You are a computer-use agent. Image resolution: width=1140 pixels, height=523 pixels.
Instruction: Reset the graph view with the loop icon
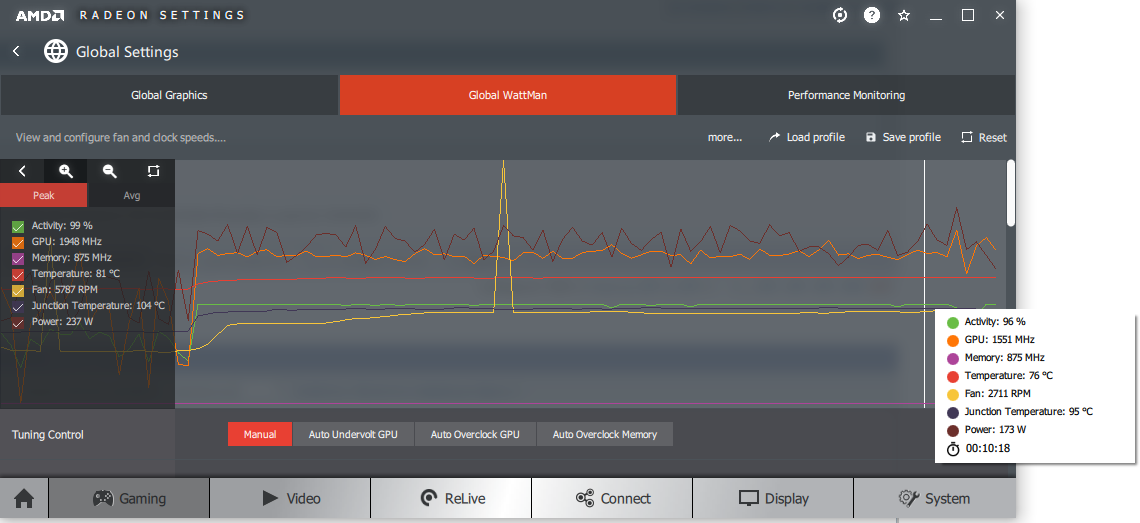coord(153,171)
